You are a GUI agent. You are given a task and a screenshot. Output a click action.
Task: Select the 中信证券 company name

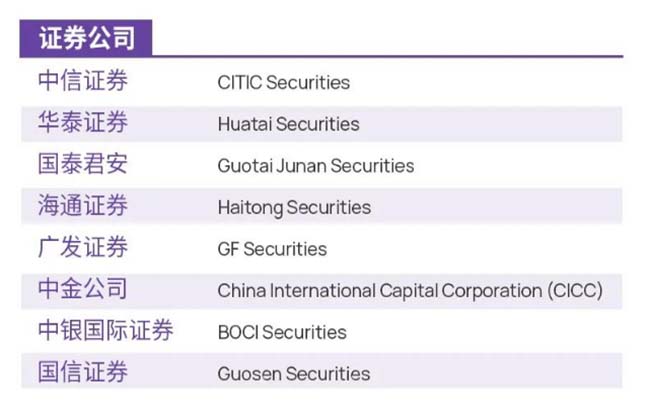click(x=83, y=82)
